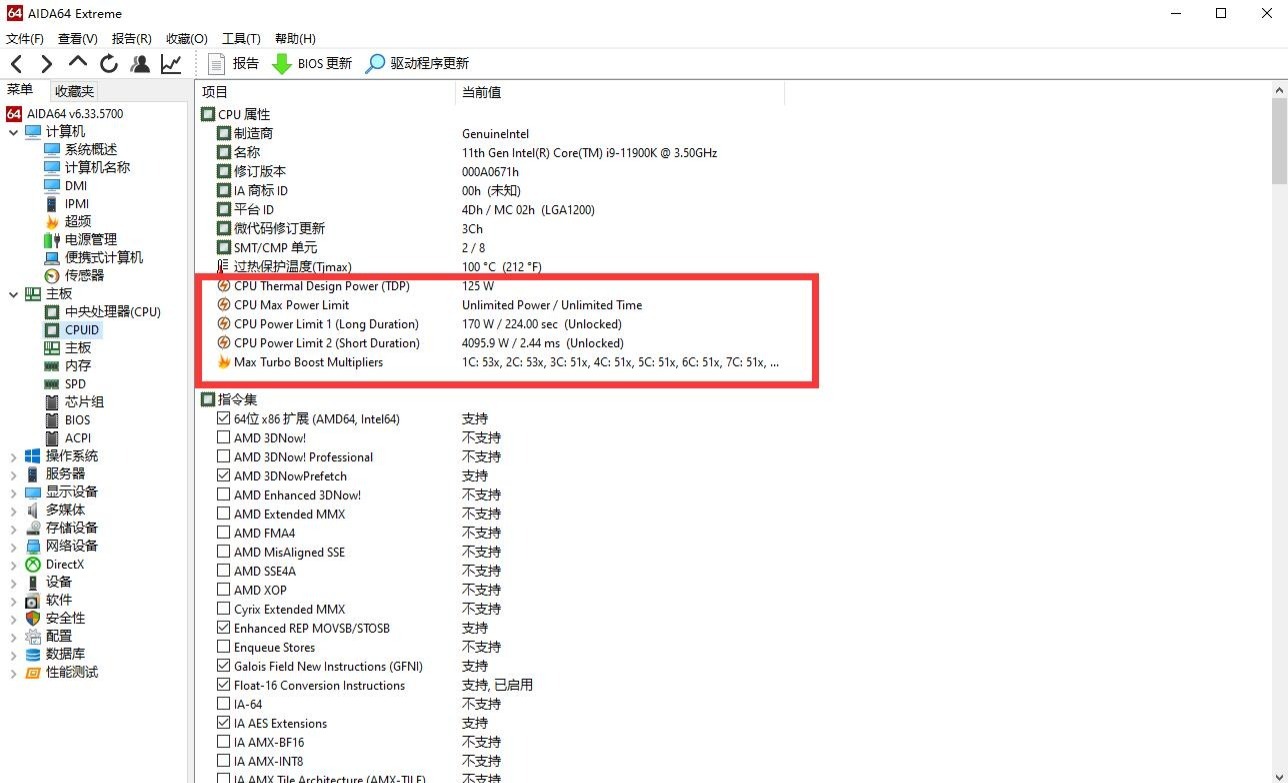This screenshot has width=1288, height=783.
Task: Click the refresh icon in toolbar
Action: [108, 64]
